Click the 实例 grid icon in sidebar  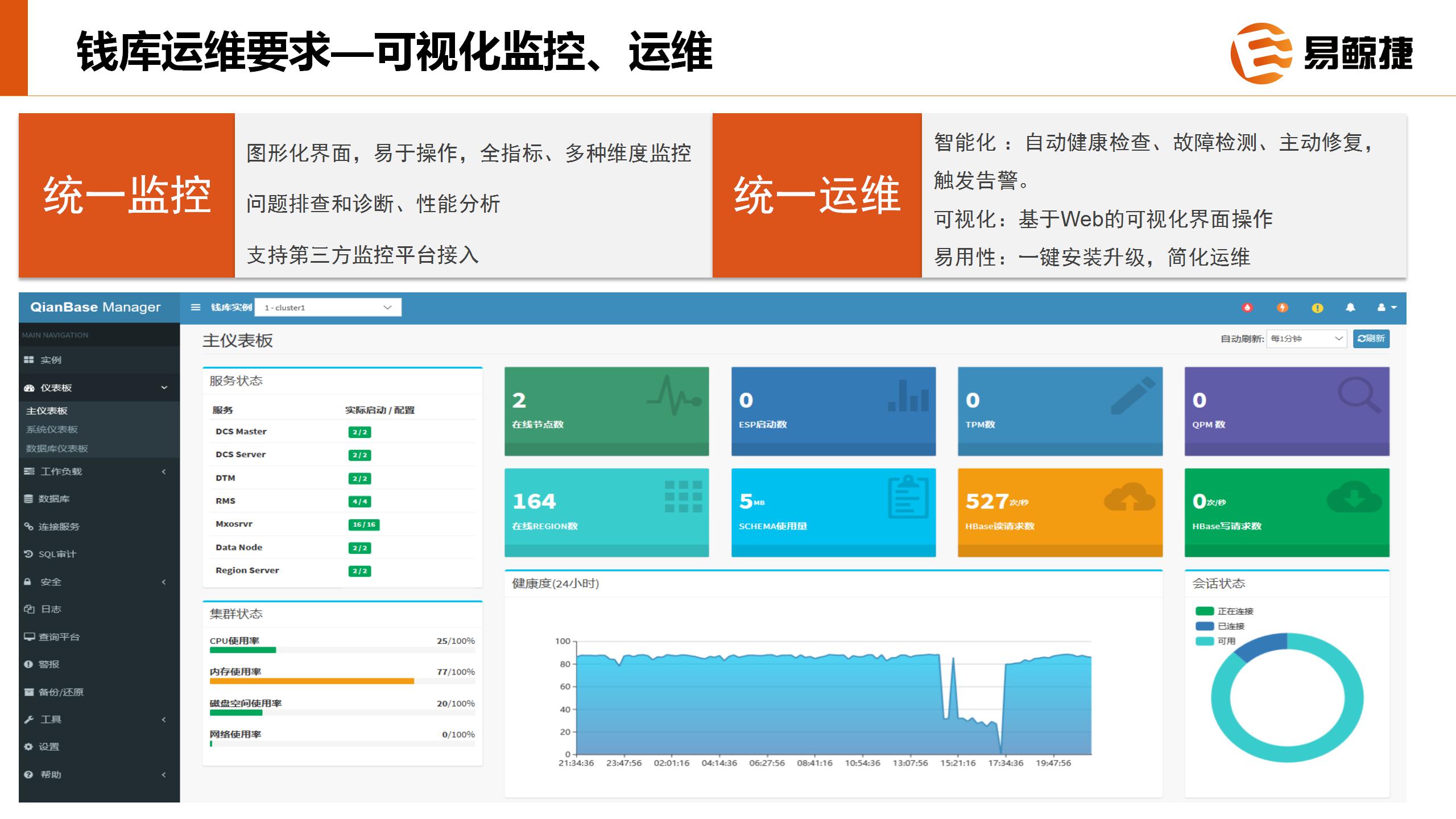coord(29,360)
